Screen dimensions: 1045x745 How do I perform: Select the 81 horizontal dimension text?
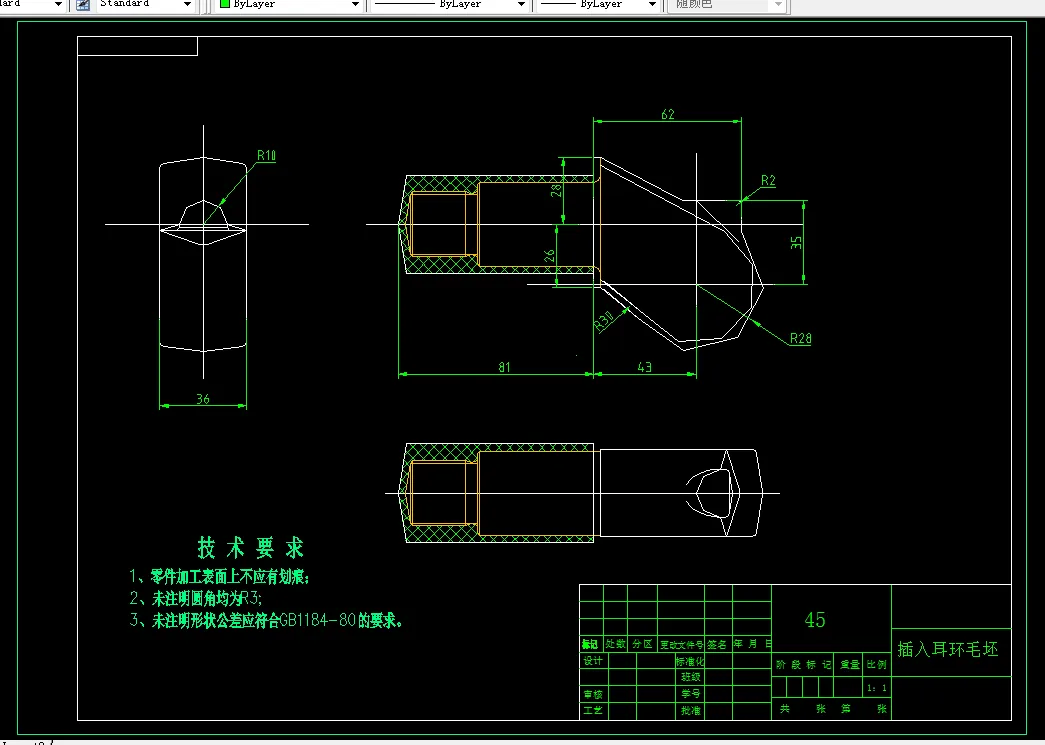(505, 367)
